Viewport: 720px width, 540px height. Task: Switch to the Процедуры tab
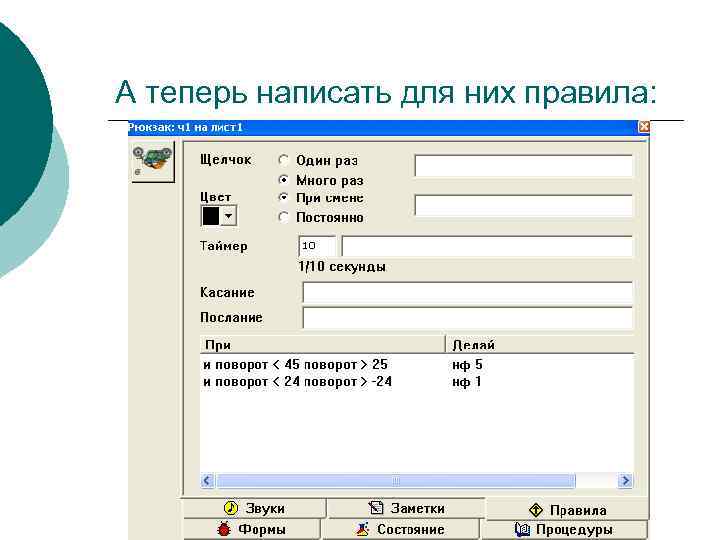point(564,529)
